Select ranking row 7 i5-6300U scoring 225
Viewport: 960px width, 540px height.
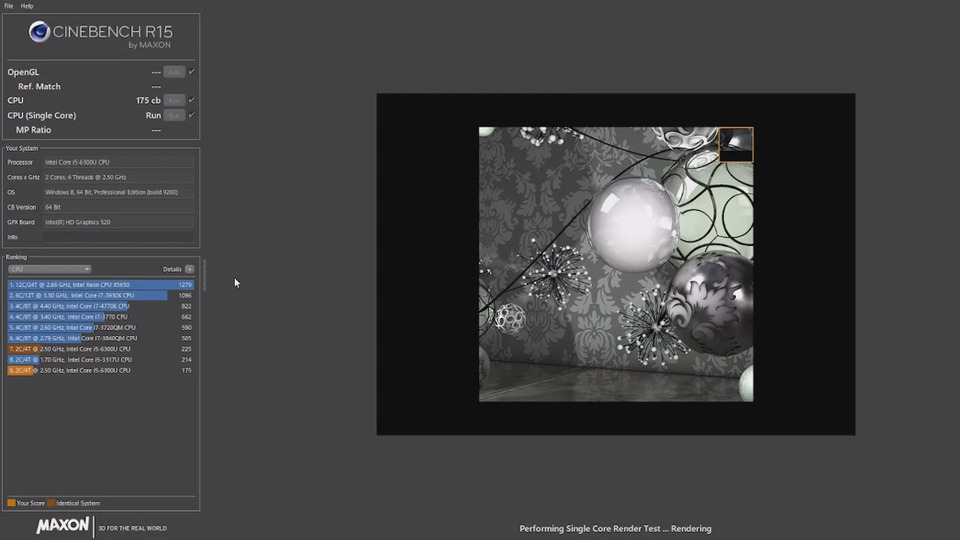tap(101, 349)
